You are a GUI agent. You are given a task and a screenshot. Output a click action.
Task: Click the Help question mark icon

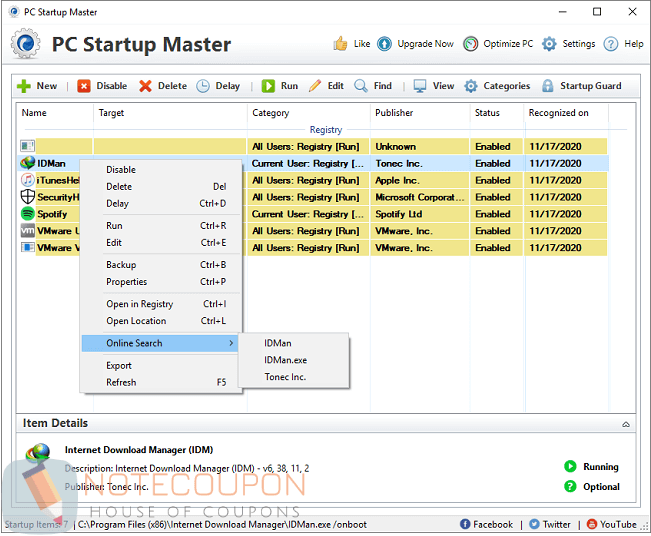pyautogui.click(x=611, y=44)
